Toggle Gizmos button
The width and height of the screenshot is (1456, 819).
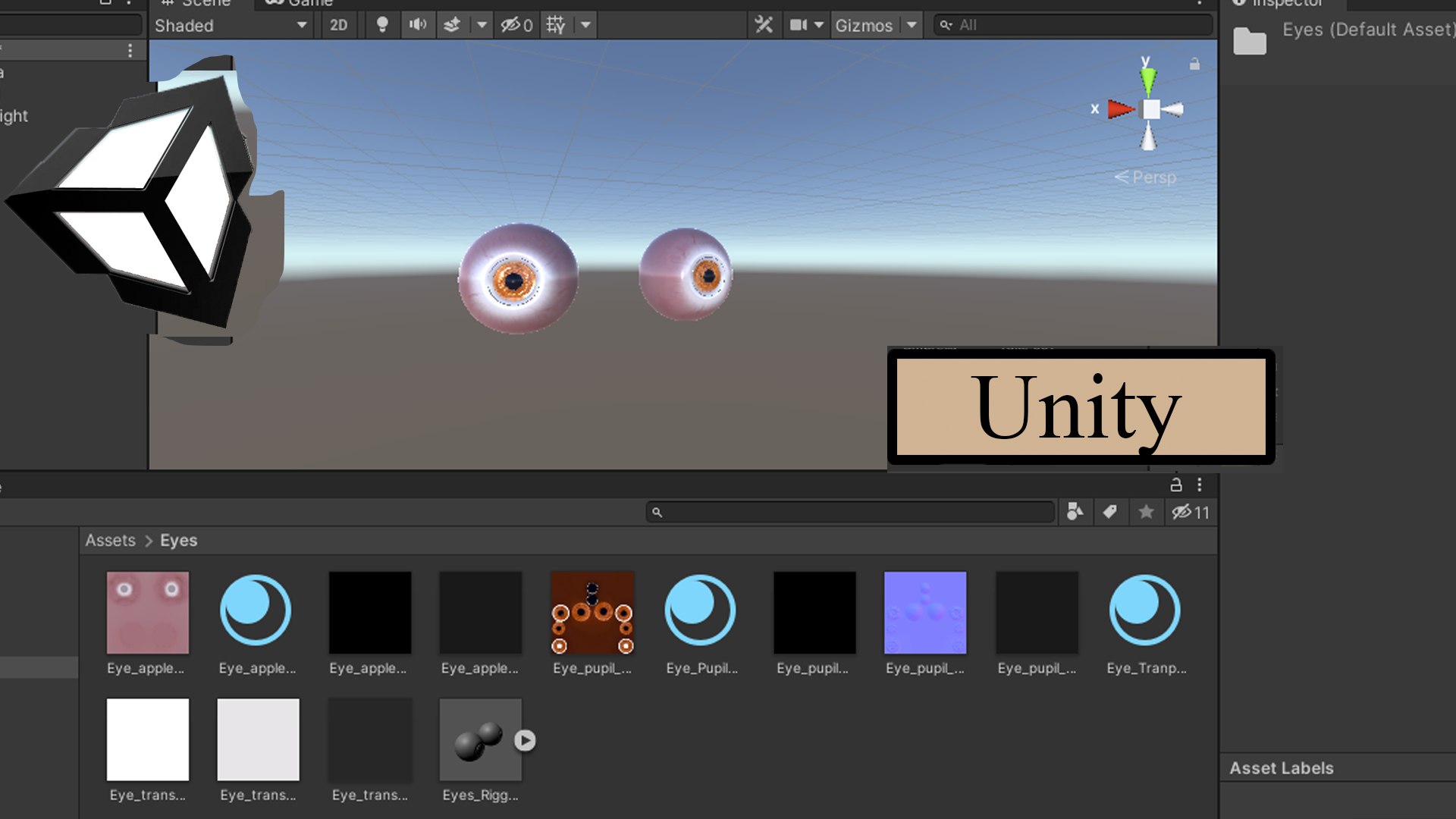pos(864,25)
